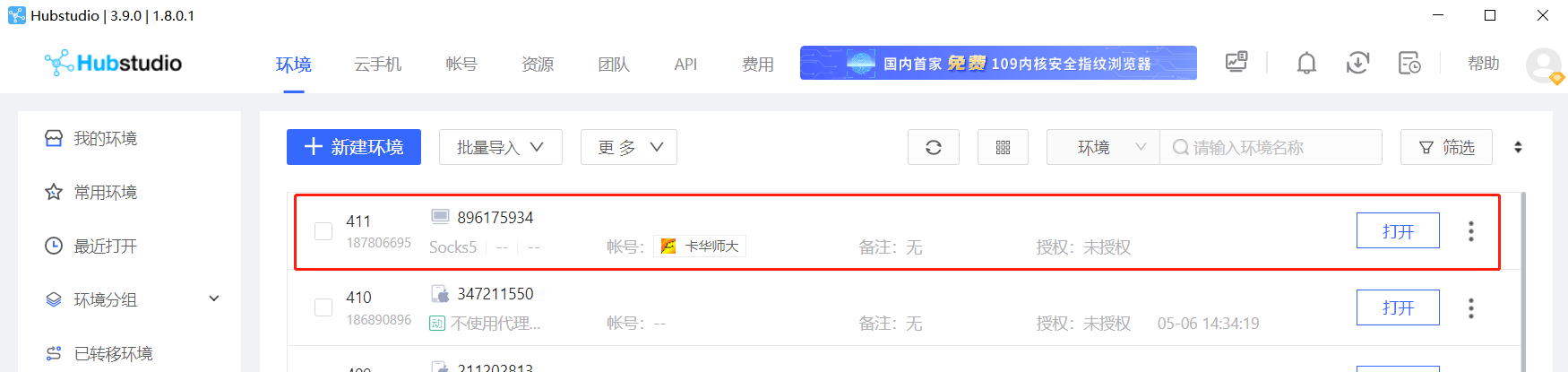The width and height of the screenshot is (1568, 372).
Task: Open three-dot menu for environment 410
Action: 1470,308
